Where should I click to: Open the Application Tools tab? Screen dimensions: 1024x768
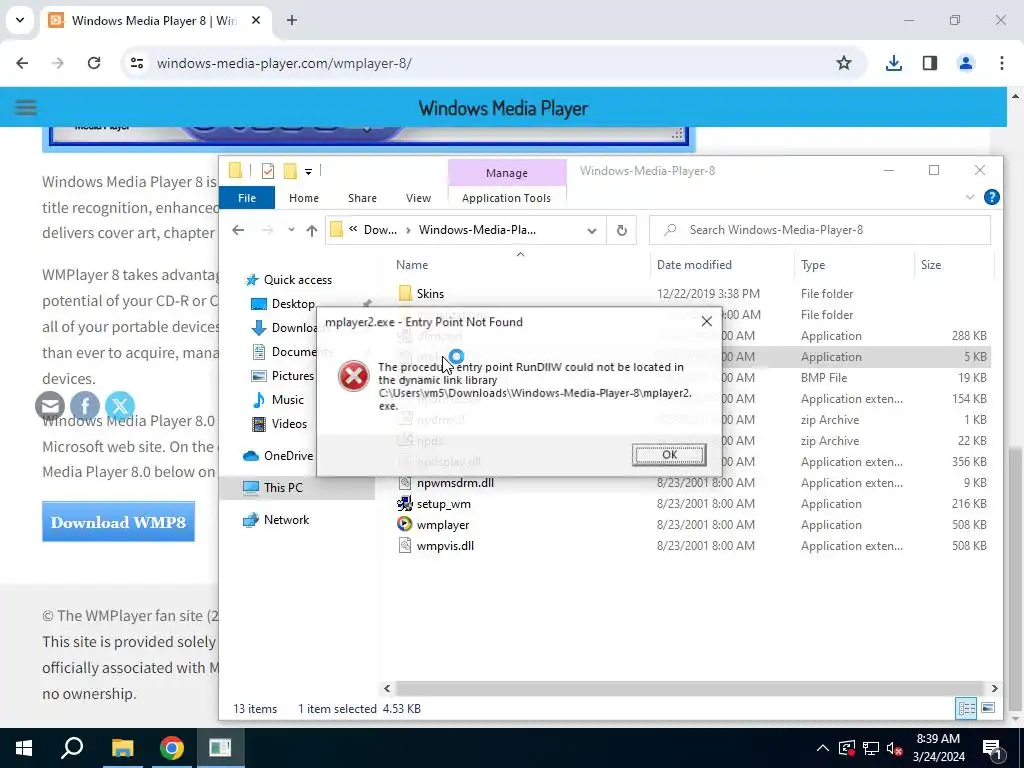[506, 198]
